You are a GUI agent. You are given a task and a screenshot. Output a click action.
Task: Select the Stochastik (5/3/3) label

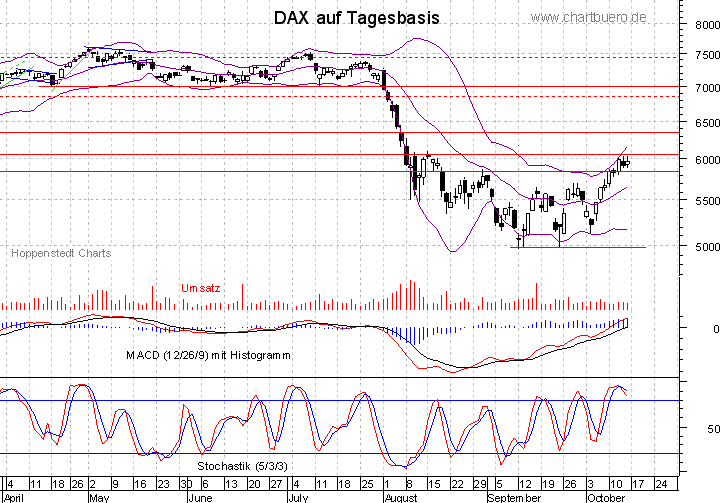242,466
